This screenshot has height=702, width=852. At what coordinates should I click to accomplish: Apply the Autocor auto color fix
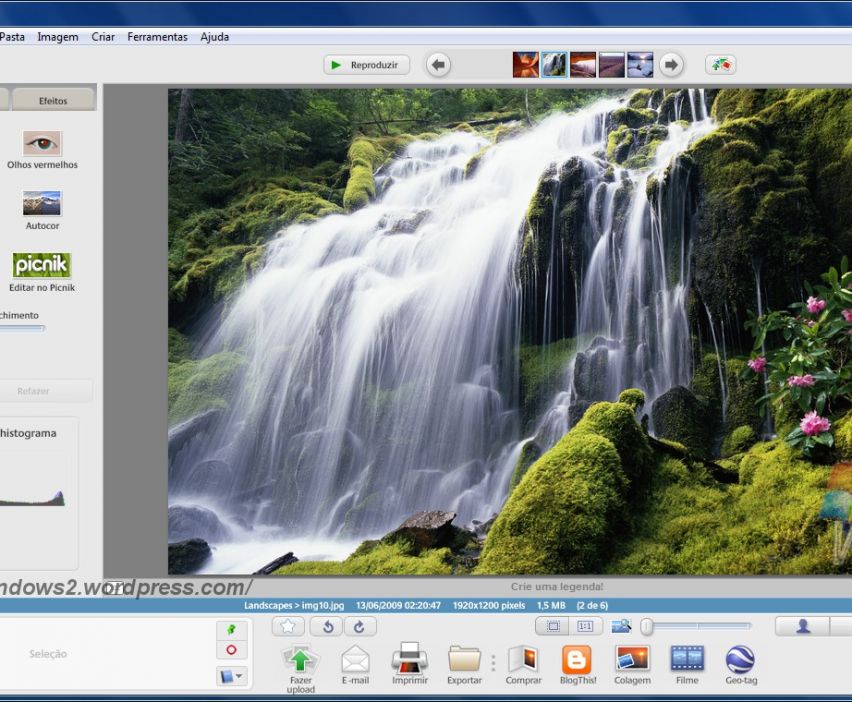coord(42,204)
